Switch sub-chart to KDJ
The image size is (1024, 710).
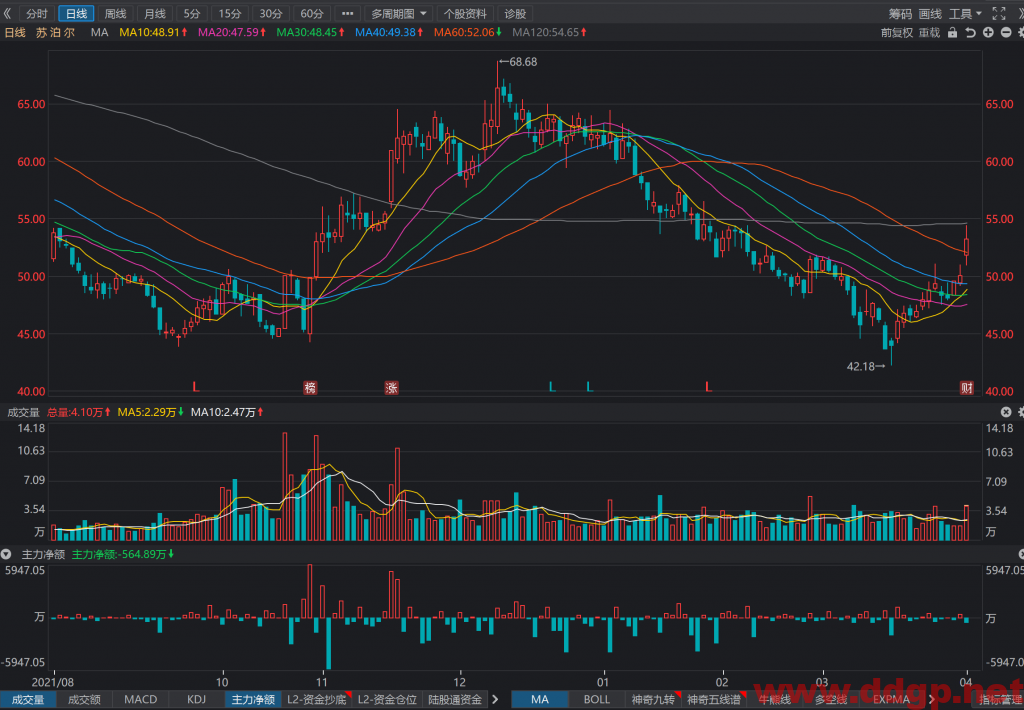(197, 700)
